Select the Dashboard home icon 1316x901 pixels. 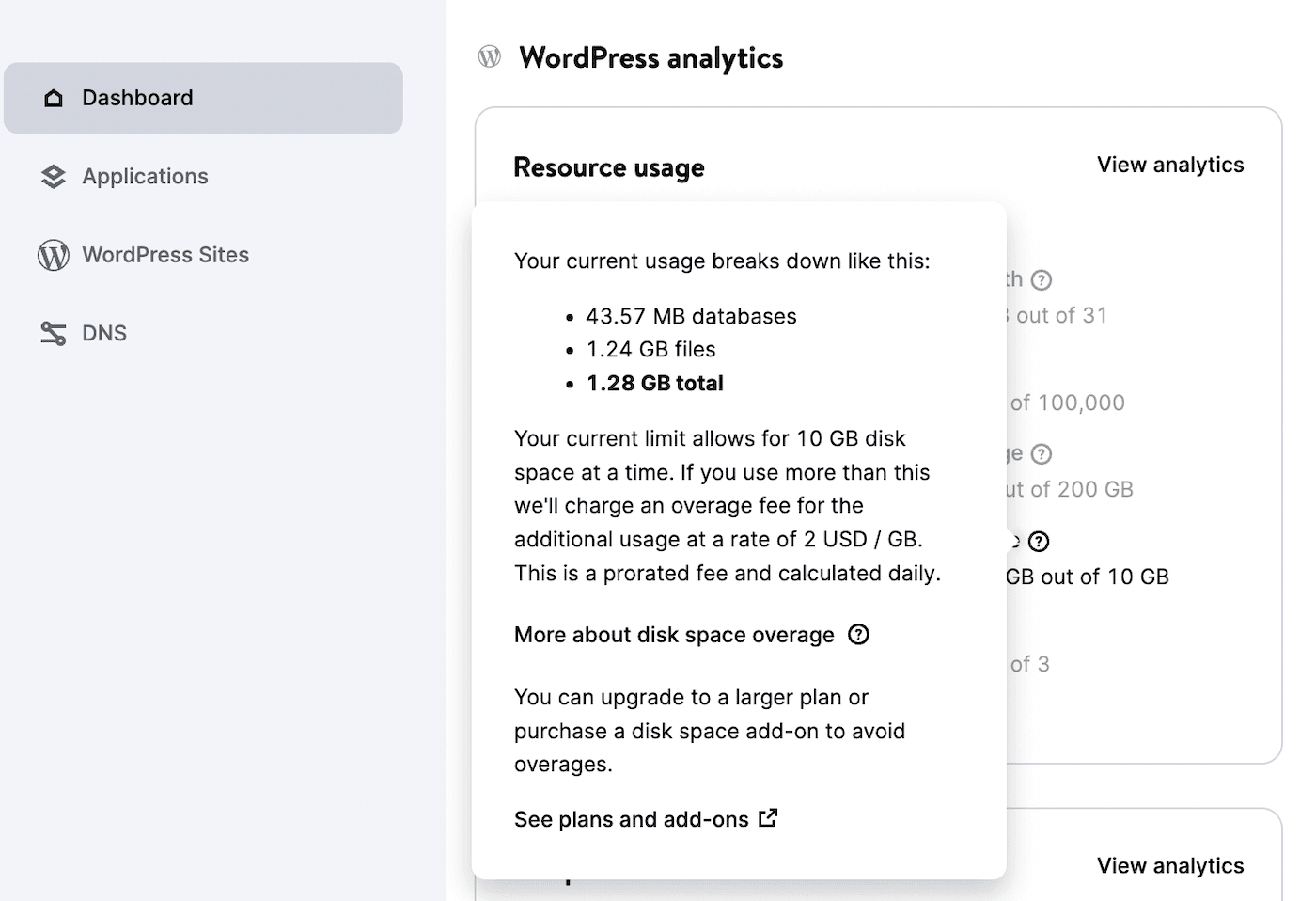(x=53, y=97)
